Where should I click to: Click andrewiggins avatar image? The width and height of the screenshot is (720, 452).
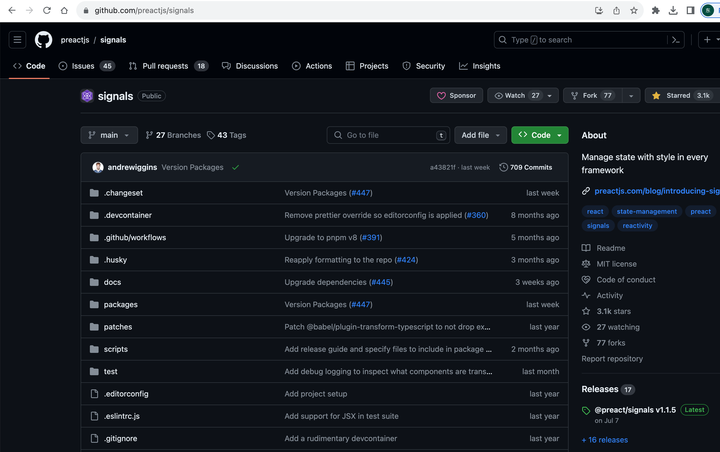[98, 167]
